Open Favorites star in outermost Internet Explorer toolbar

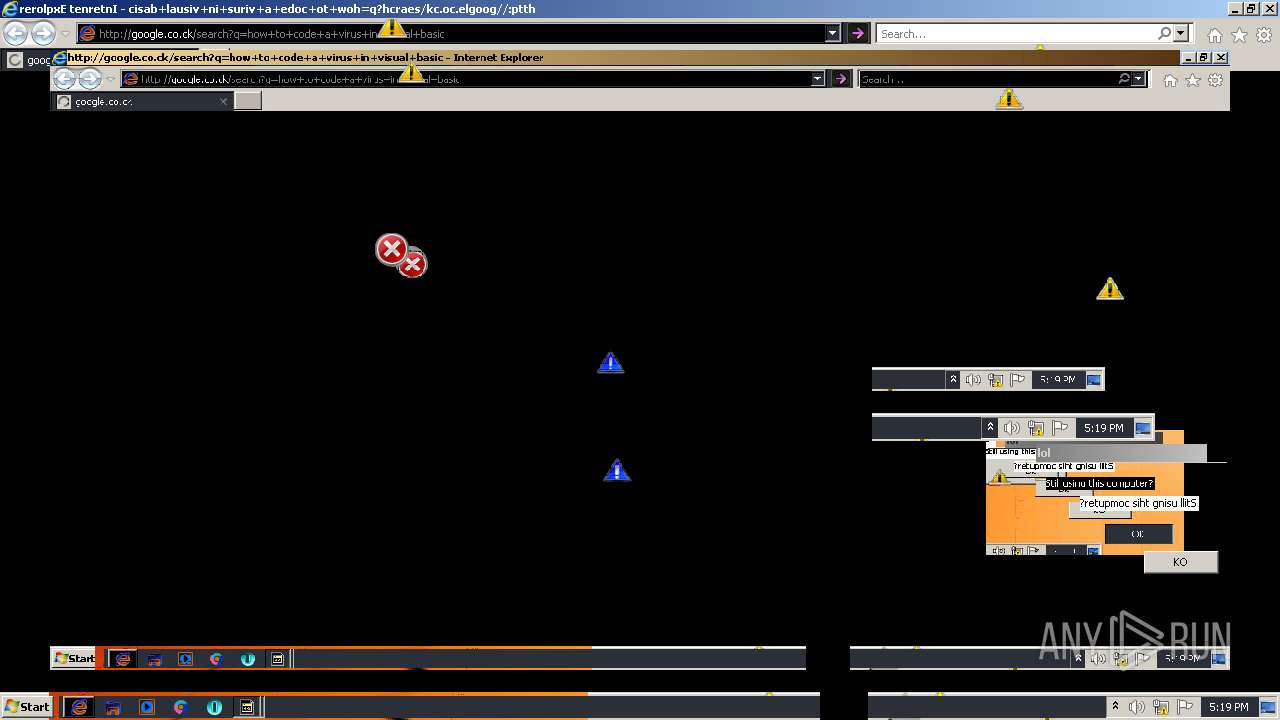pos(1239,34)
